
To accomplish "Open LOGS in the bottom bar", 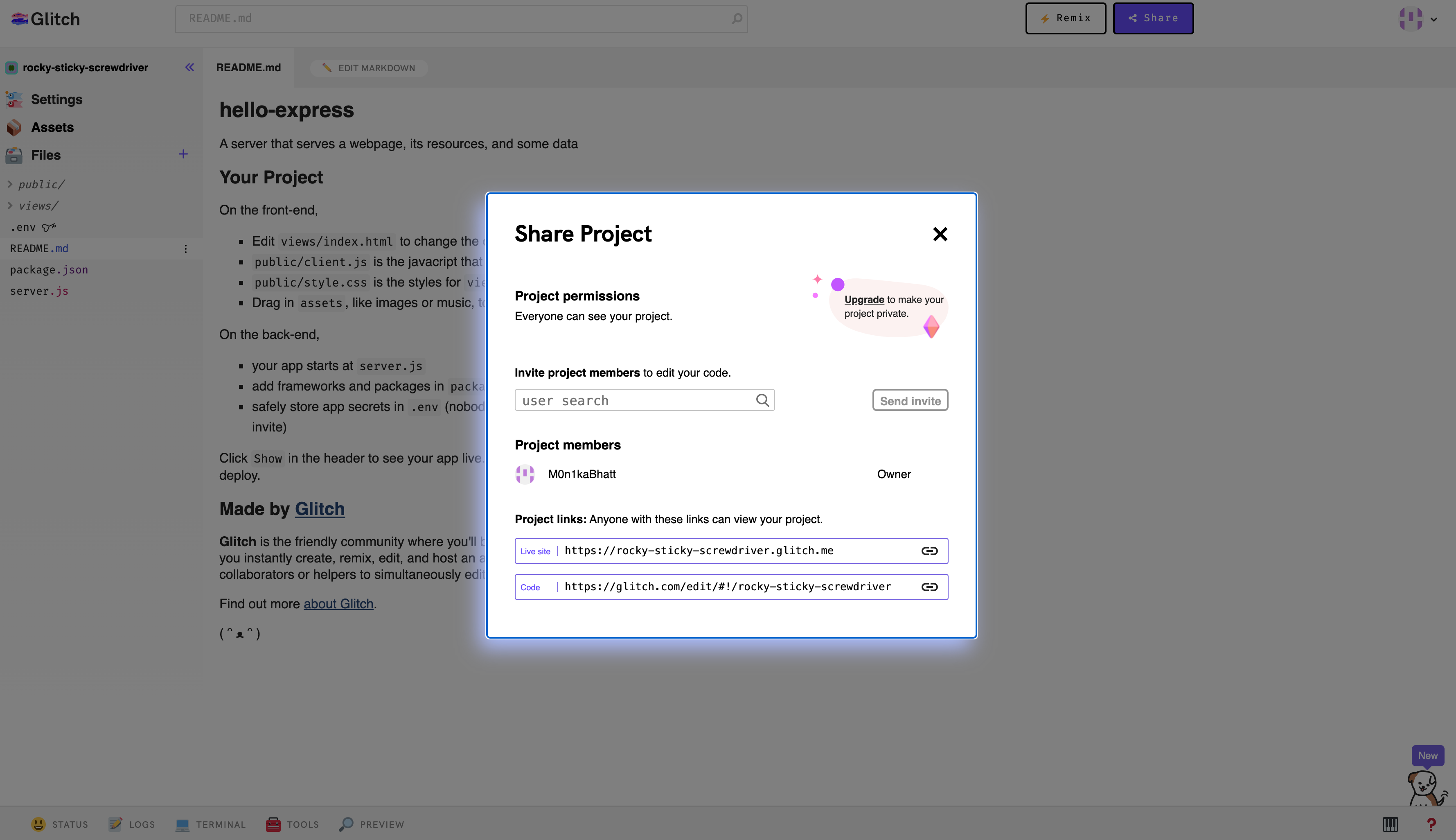I will (131, 824).
